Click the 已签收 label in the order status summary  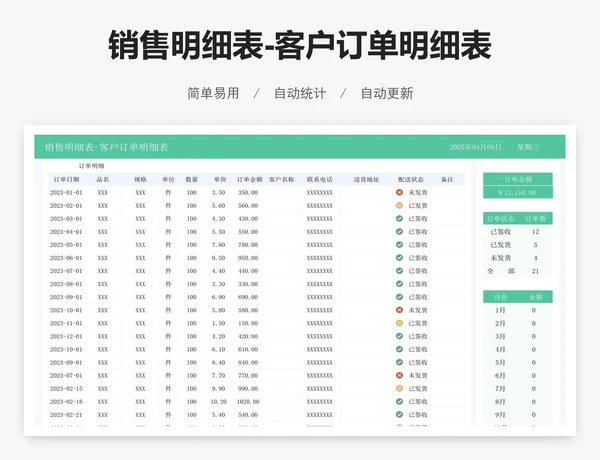[x=501, y=232]
